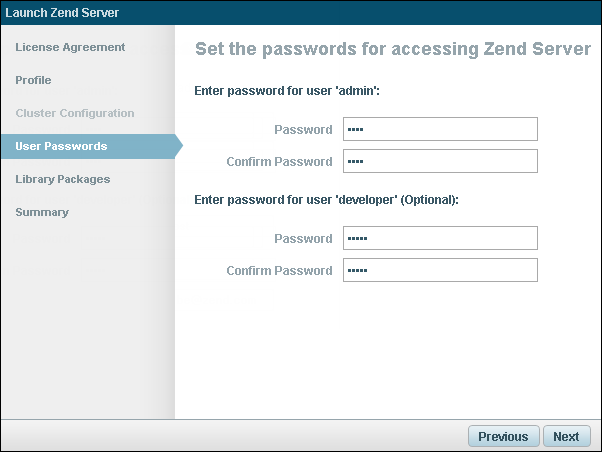Click the Password label in admin section
This screenshot has height=452, width=602.
(303, 130)
